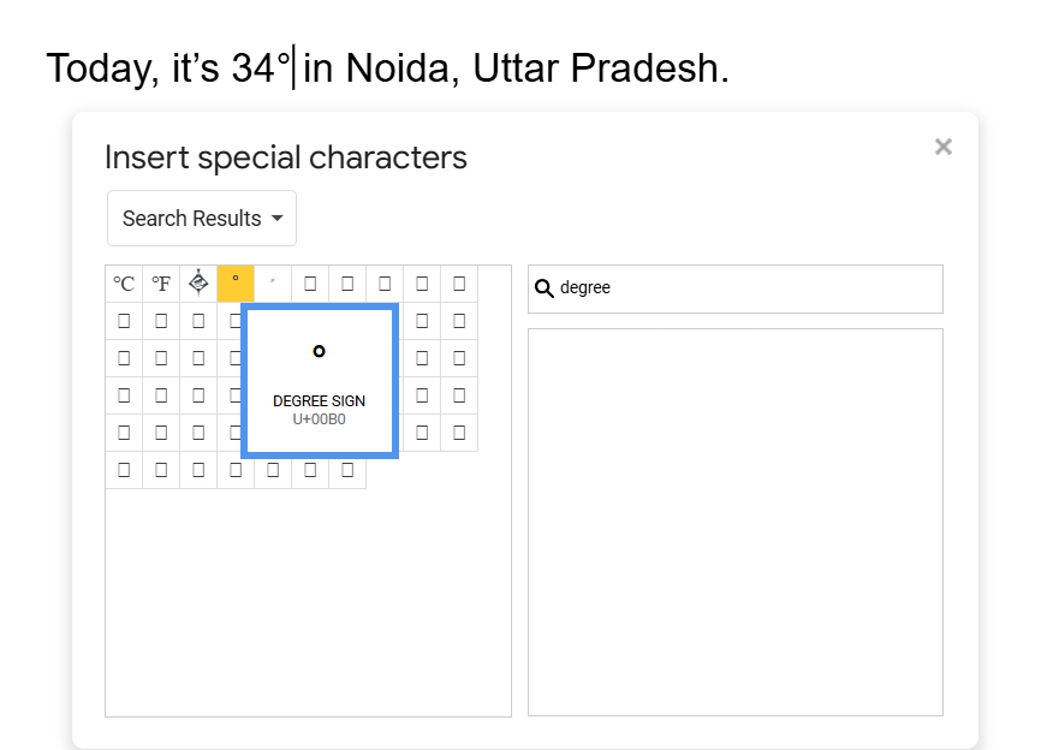Select the search text reading degree
The image size is (1053, 750).
586,288
